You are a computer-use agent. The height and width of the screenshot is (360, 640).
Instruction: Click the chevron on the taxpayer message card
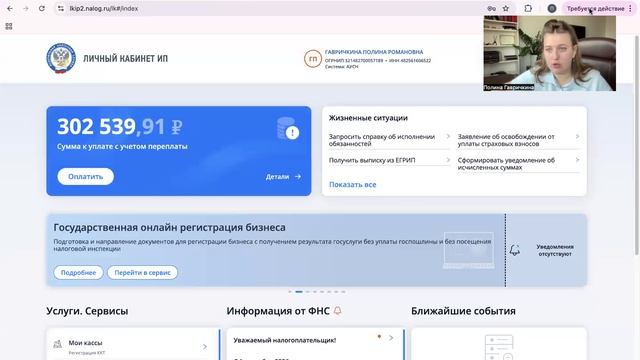tap(391, 338)
